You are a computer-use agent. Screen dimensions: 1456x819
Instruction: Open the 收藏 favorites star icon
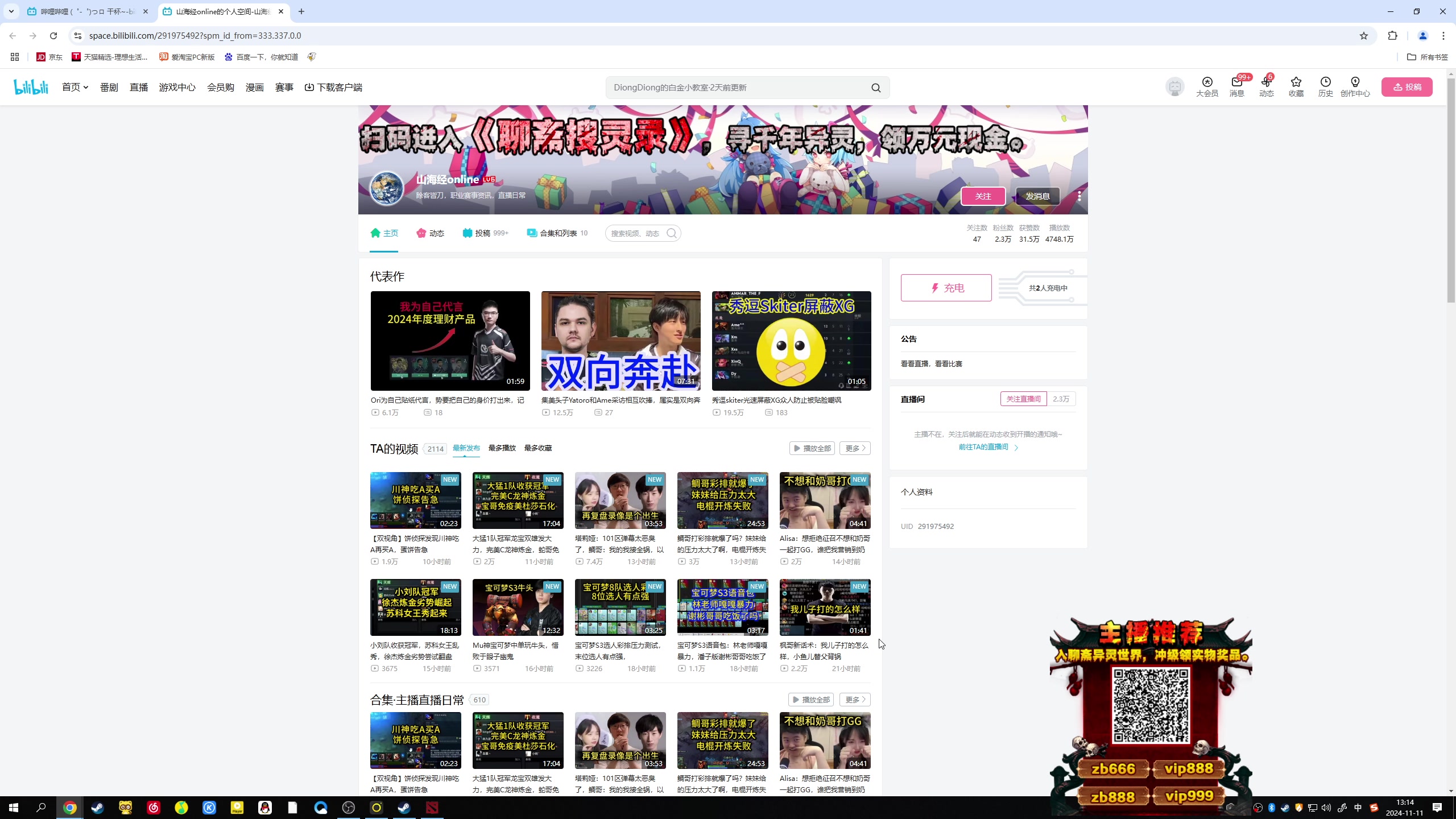[x=1296, y=86]
